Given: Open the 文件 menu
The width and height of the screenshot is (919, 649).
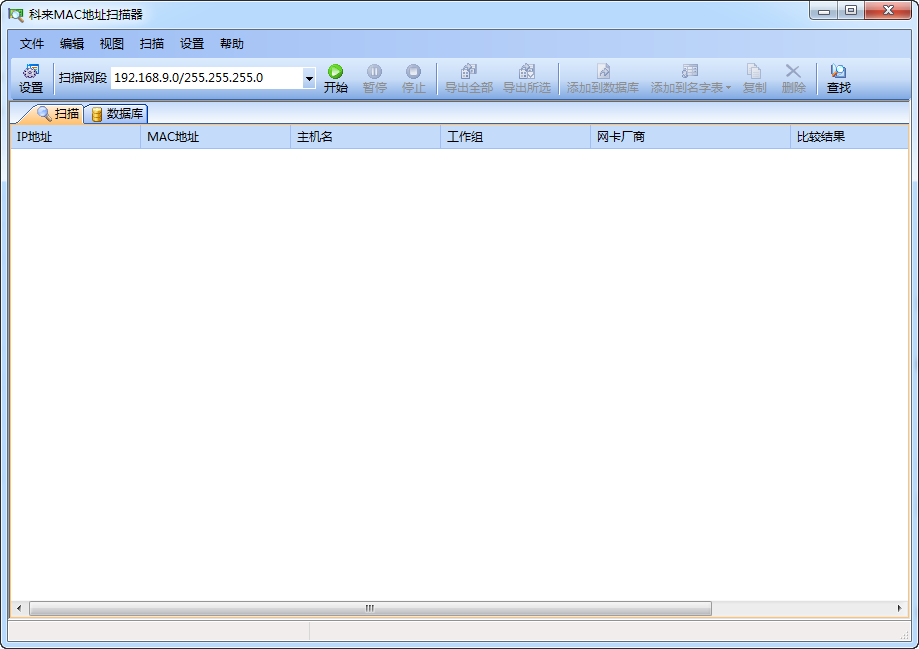Looking at the screenshot, I should [32, 44].
